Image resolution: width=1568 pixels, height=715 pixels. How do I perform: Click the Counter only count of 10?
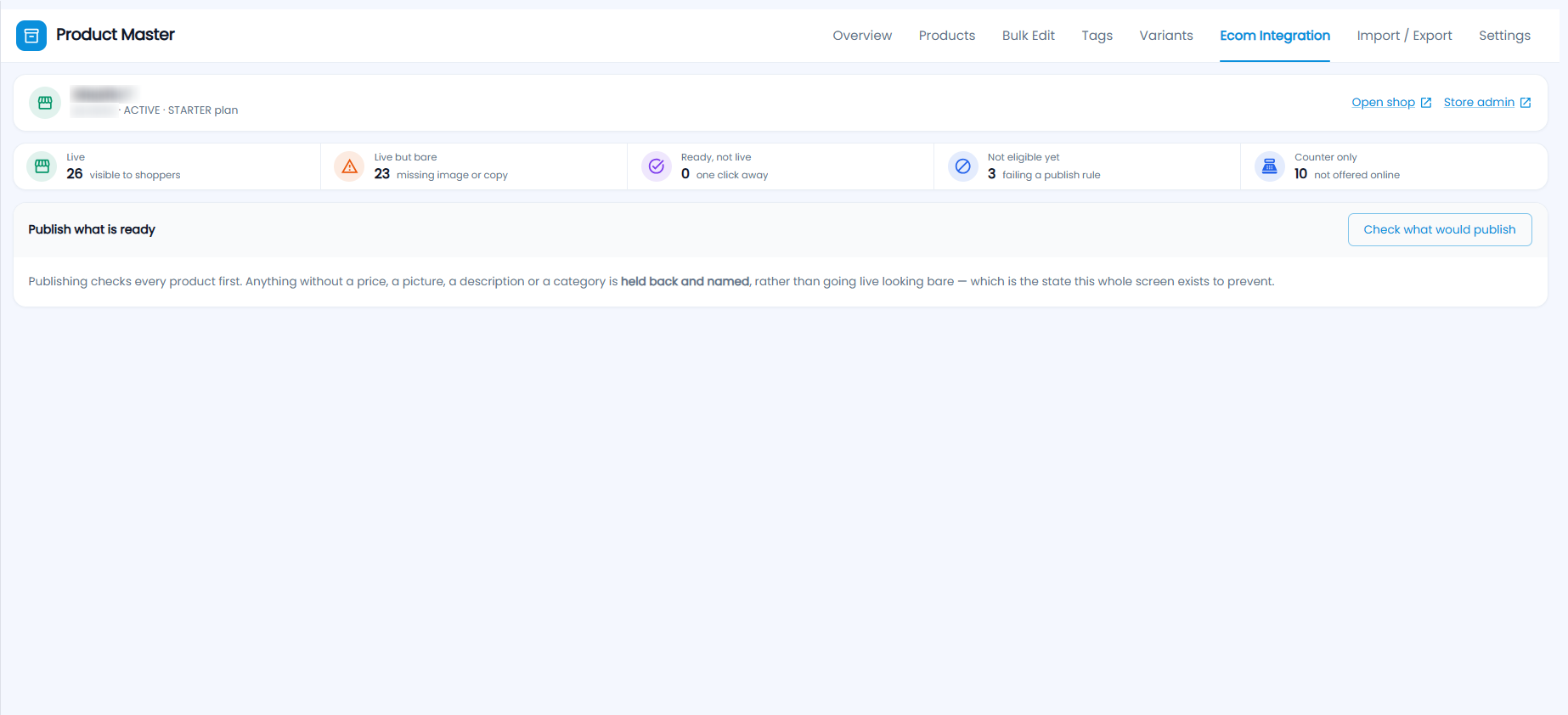tap(1301, 174)
